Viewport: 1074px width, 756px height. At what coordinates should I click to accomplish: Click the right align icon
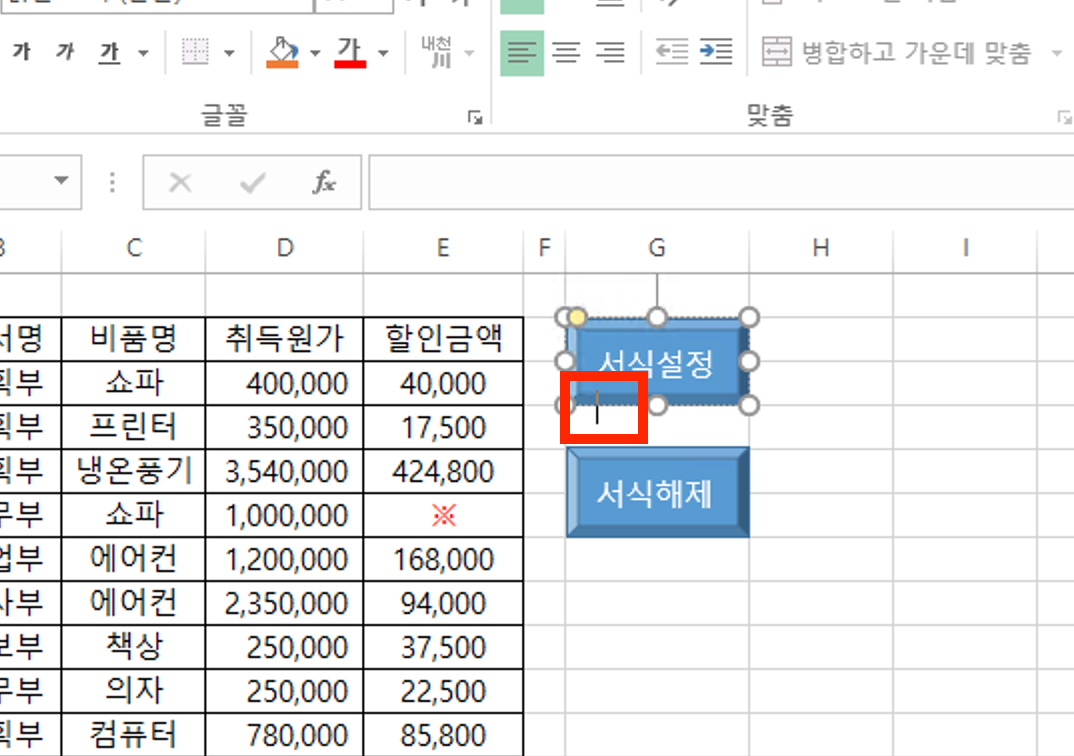(x=610, y=52)
